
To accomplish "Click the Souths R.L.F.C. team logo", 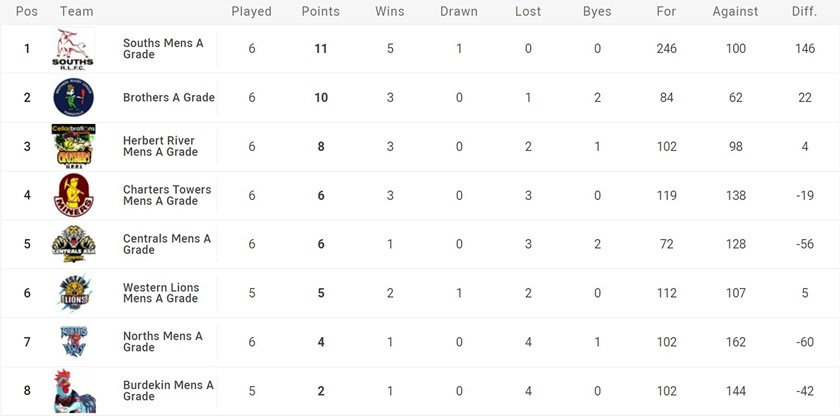I will point(73,49).
